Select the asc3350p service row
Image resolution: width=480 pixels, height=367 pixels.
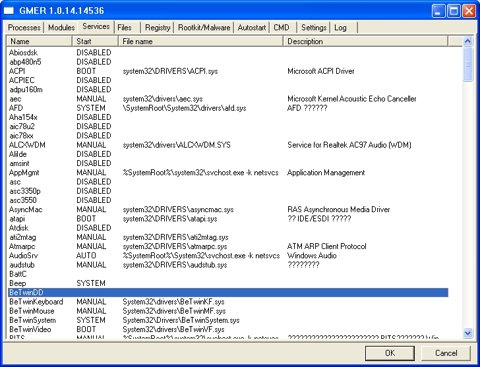tap(228, 191)
